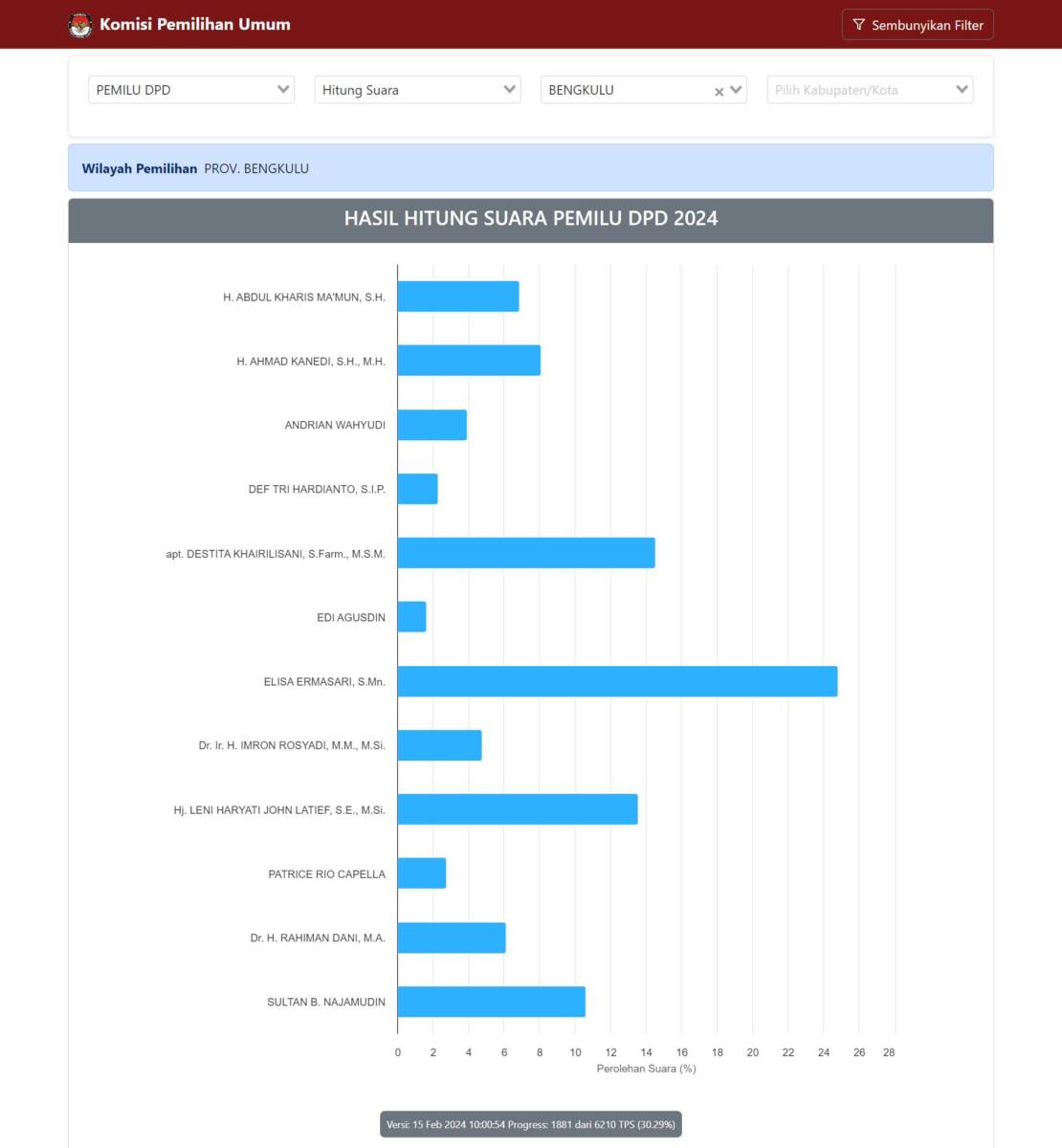
Task: Open the BENGKULU province dropdown arrow
Action: pos(736,90)
